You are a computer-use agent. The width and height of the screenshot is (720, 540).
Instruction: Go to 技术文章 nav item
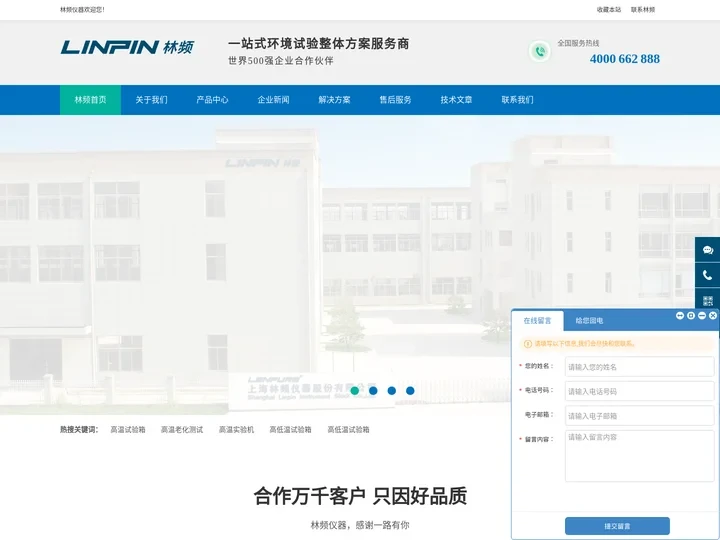coord(456,100)
